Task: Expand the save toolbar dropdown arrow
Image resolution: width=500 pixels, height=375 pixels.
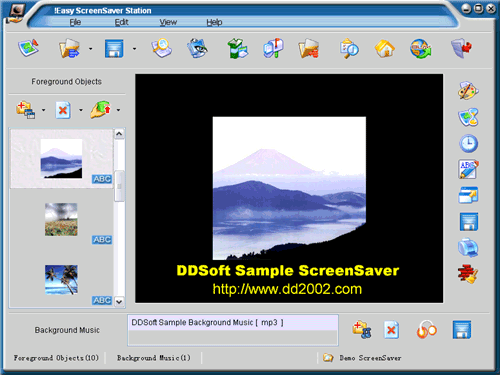Action: click(x=134, y=49)
